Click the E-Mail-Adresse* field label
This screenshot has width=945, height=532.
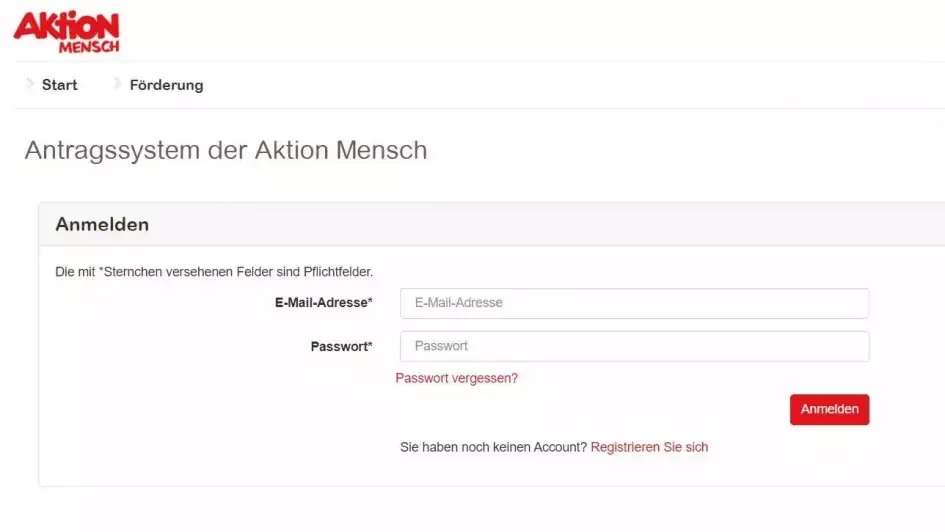click(x=324, y=302)
